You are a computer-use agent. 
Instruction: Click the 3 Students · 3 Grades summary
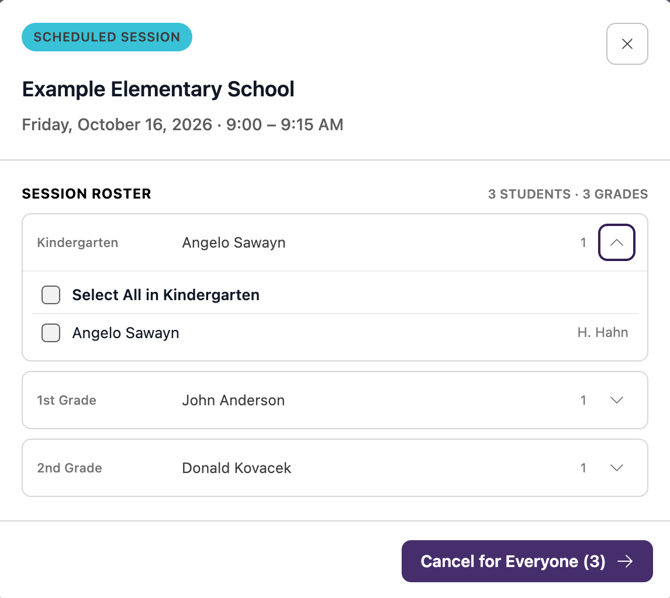click(x=568, y=194)
